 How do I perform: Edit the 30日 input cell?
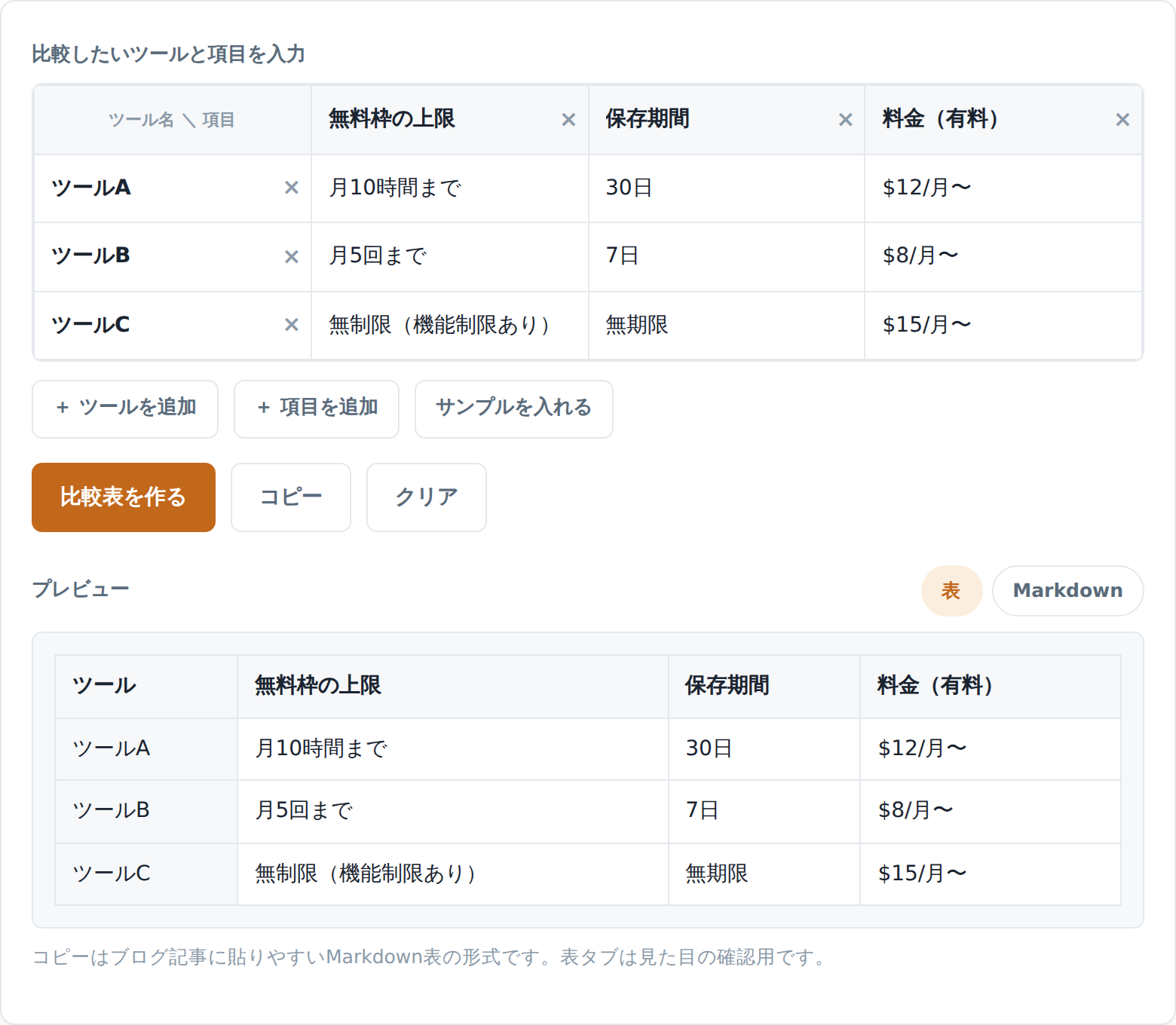[x=727, y=188]
